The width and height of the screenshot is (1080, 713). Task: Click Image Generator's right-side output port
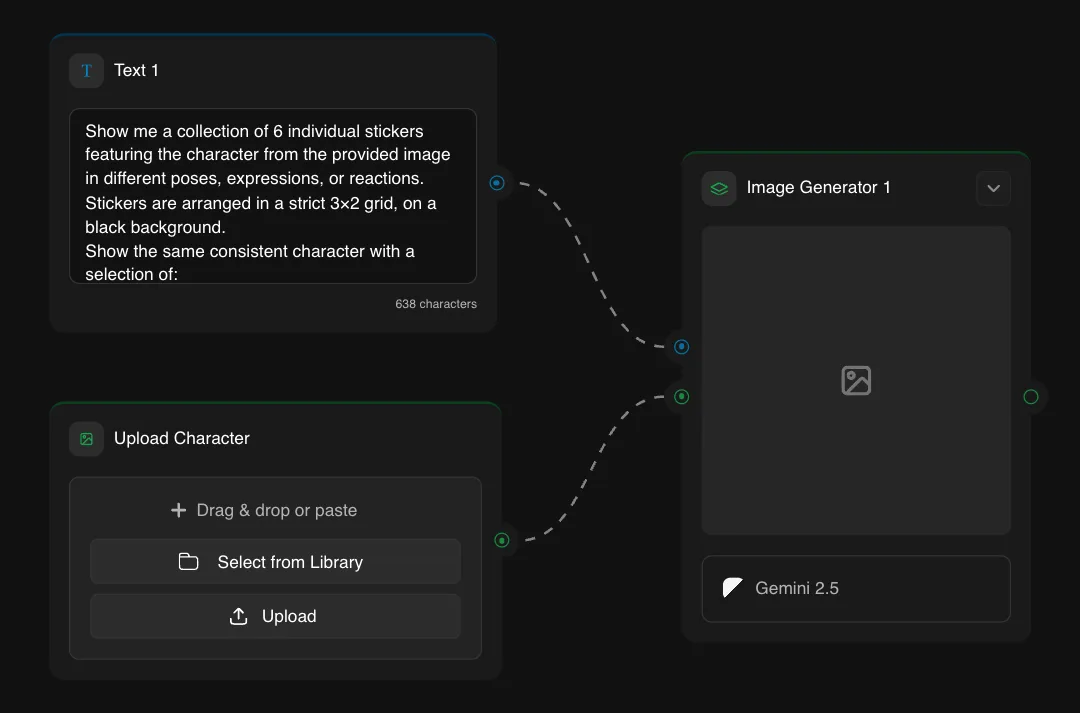click(x=1031, y=397)
